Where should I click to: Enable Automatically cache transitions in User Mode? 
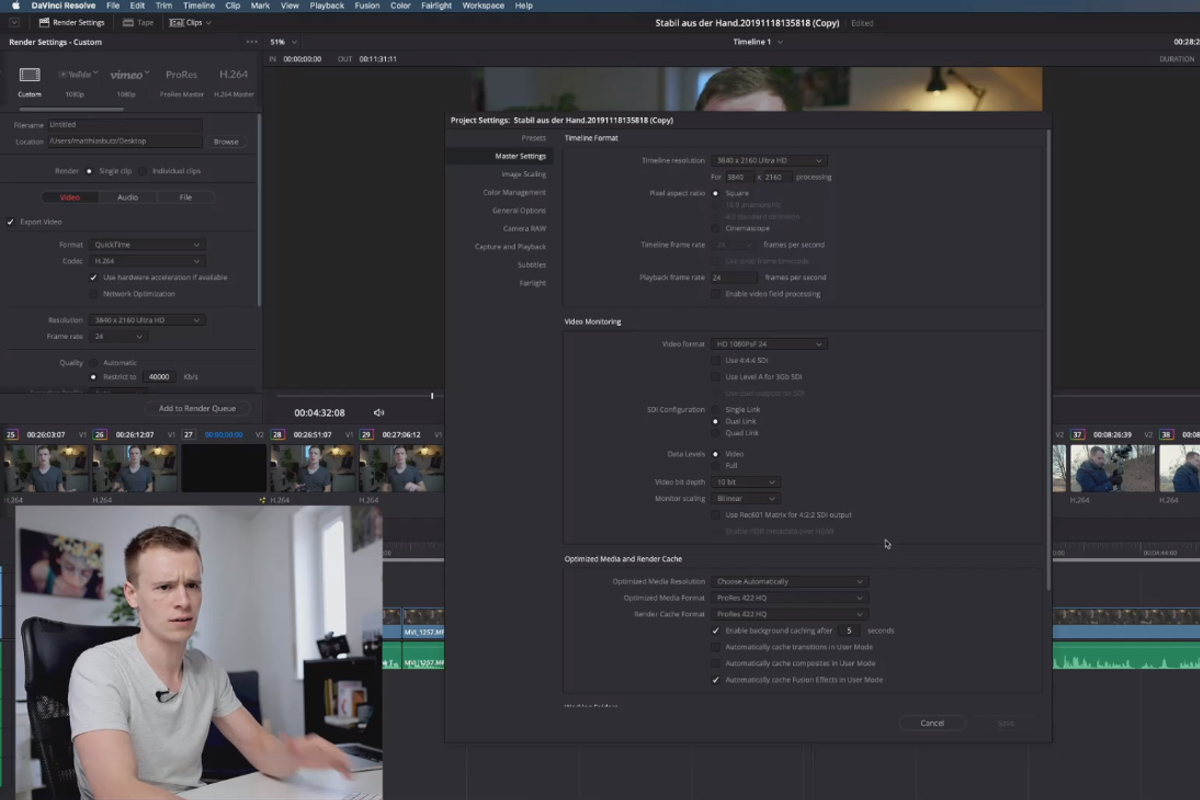[x=715, y=647]
